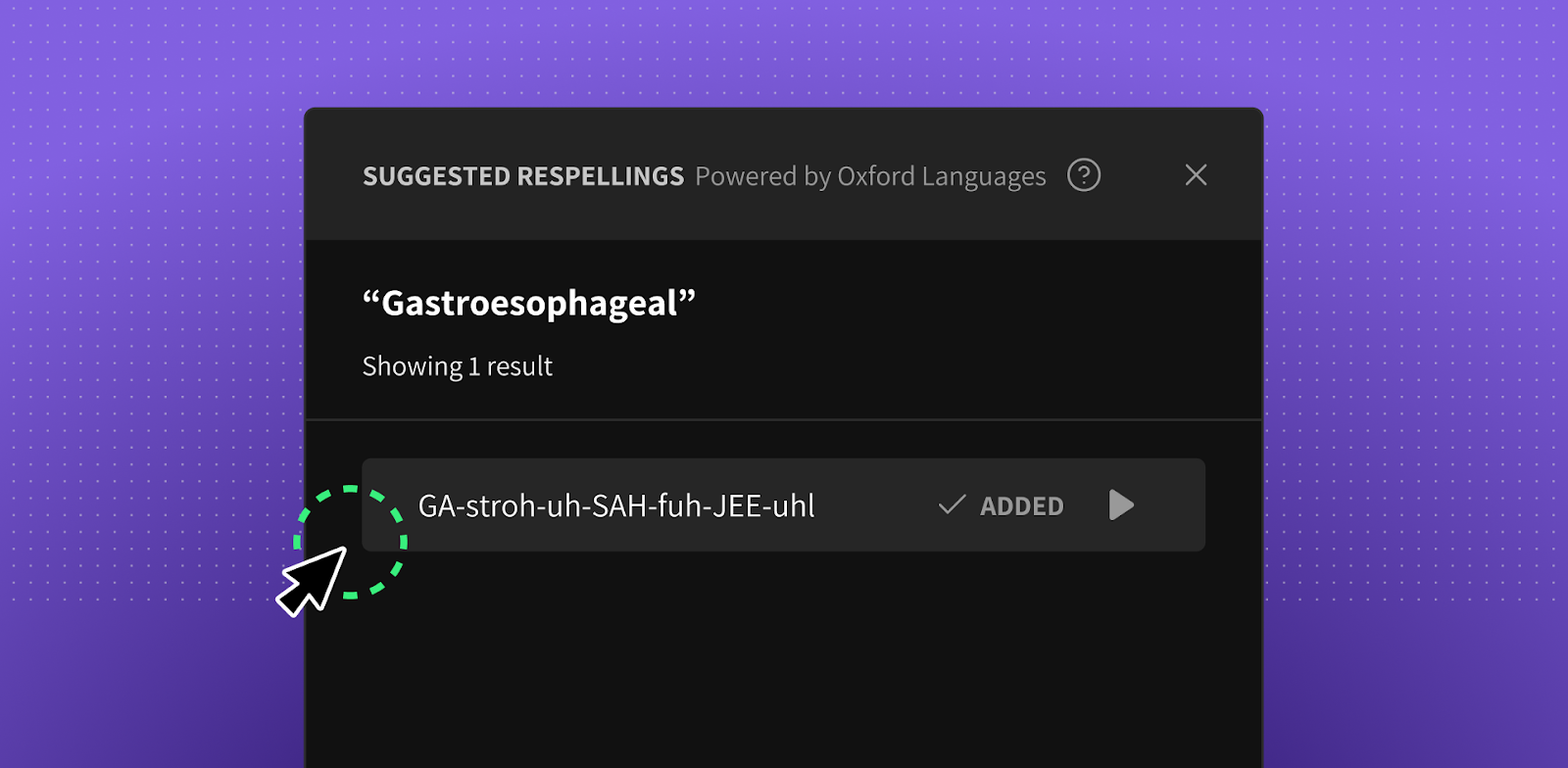This screenshot has width=1568, height=768.
Task: Close the Suggested Respellings dialog
Action: coord(1196,174)
